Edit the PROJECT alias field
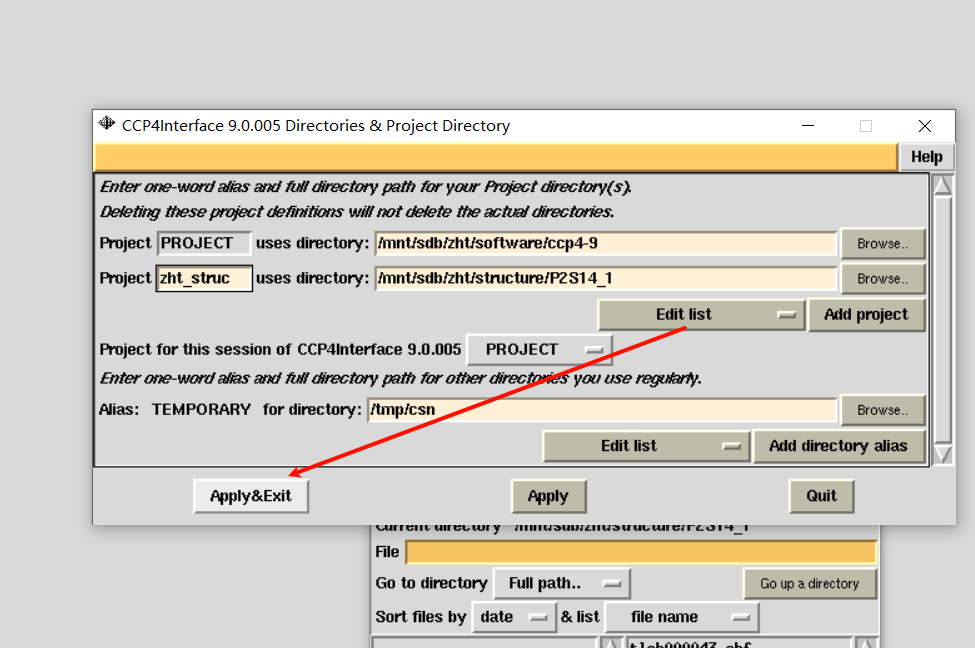The height and width of the screenshot is (648, 975). (x=204, y=243)
